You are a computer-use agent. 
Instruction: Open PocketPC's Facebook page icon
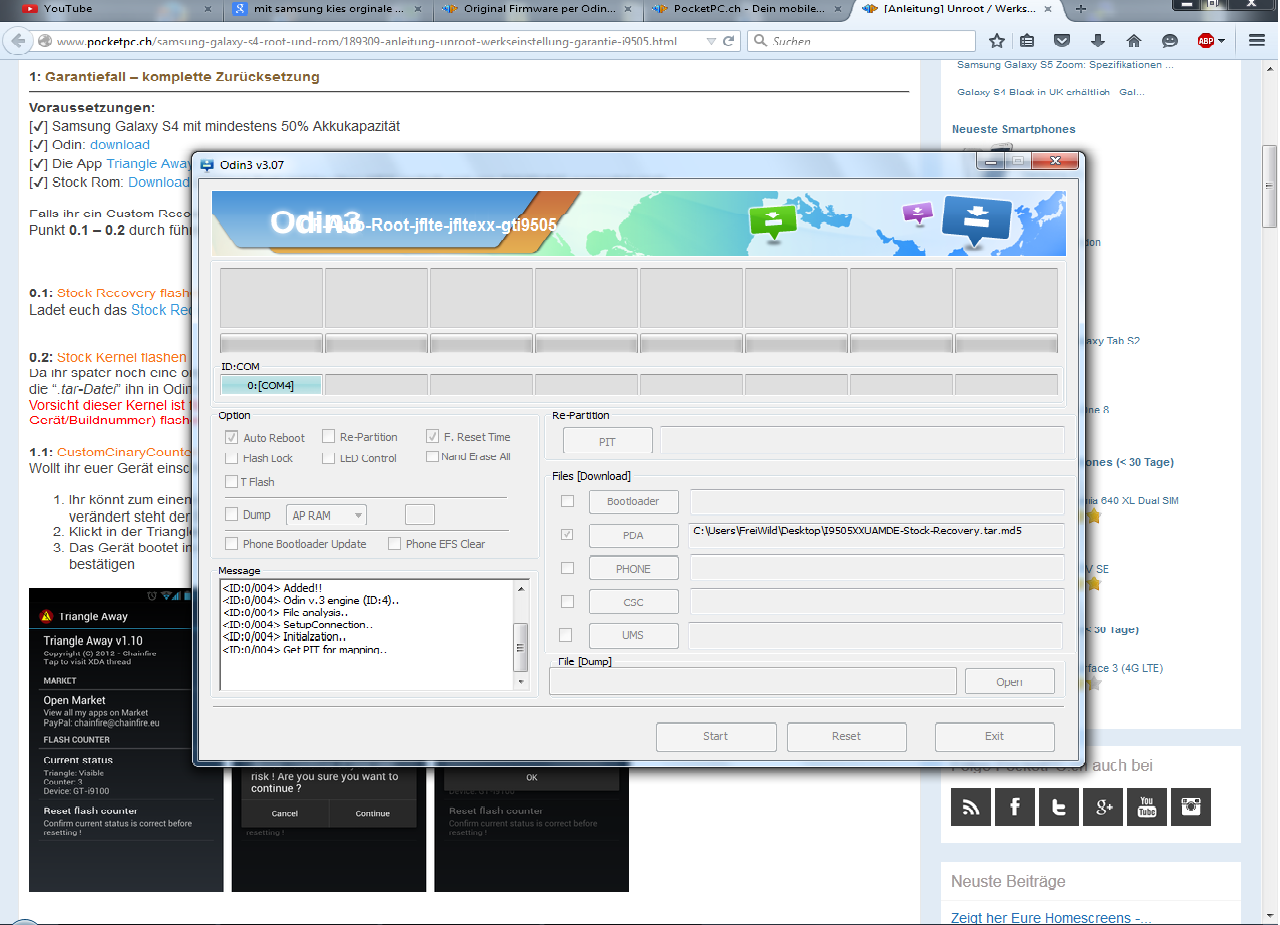(1014, 806)
